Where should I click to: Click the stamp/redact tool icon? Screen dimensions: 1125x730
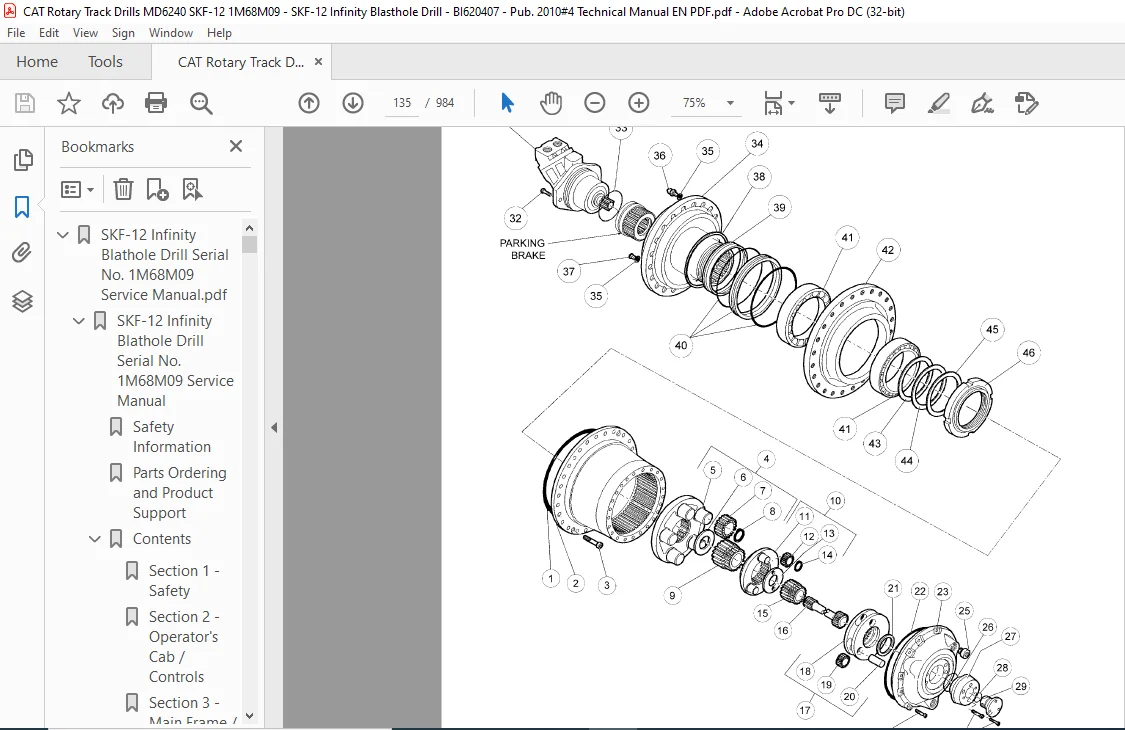pos(1027,103)
